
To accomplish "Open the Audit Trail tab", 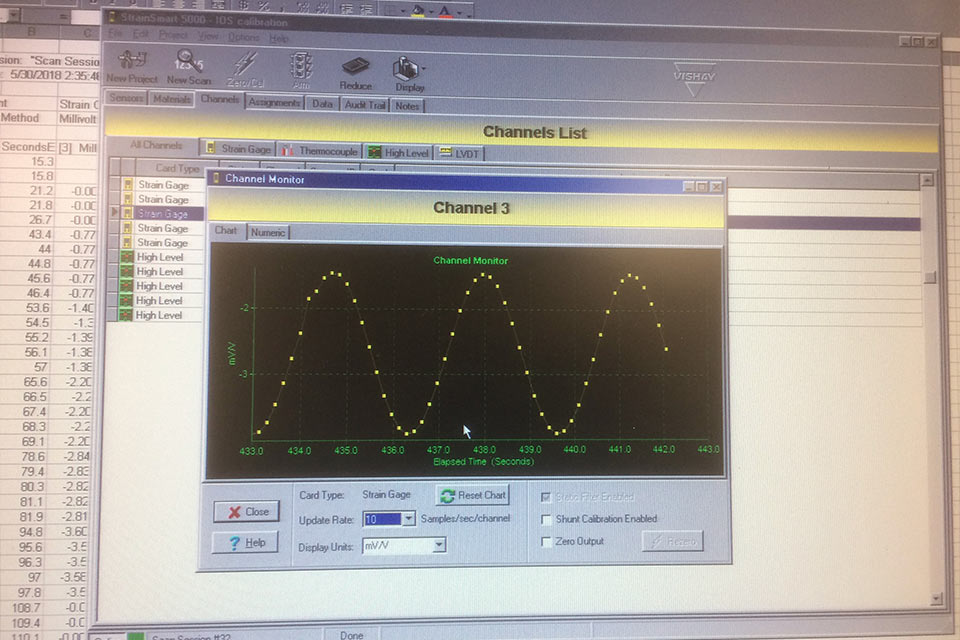I will click(364, 103).
